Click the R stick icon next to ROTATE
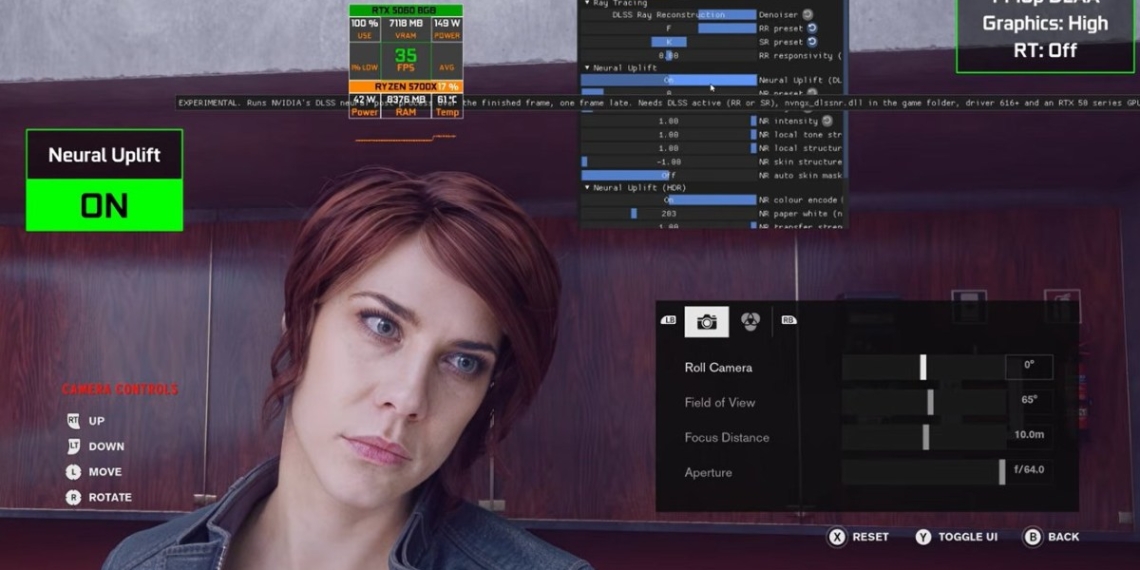This screenshot has width=1140, height=570. (73, 497)
